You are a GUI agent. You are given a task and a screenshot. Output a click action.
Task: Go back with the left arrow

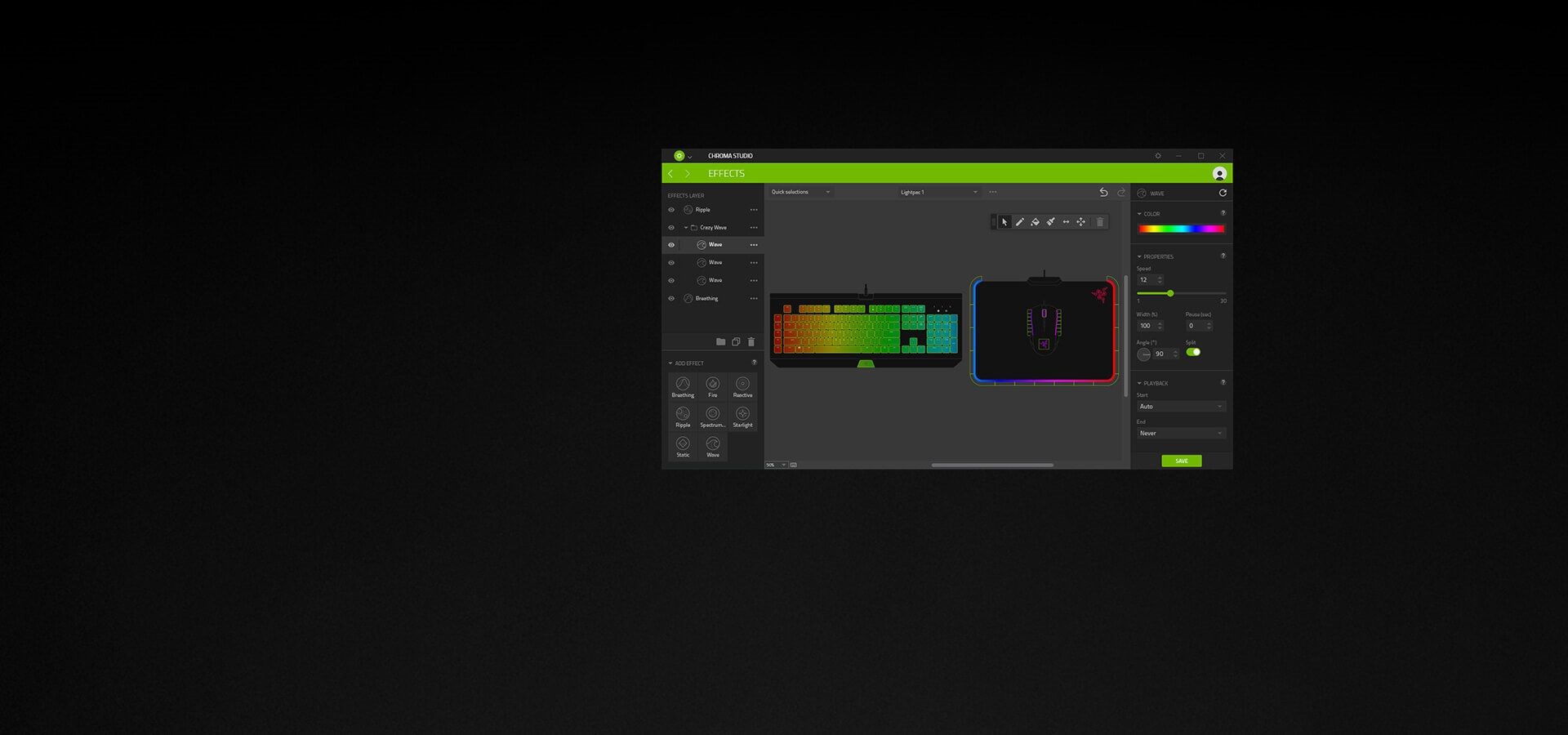click(670, 173)
